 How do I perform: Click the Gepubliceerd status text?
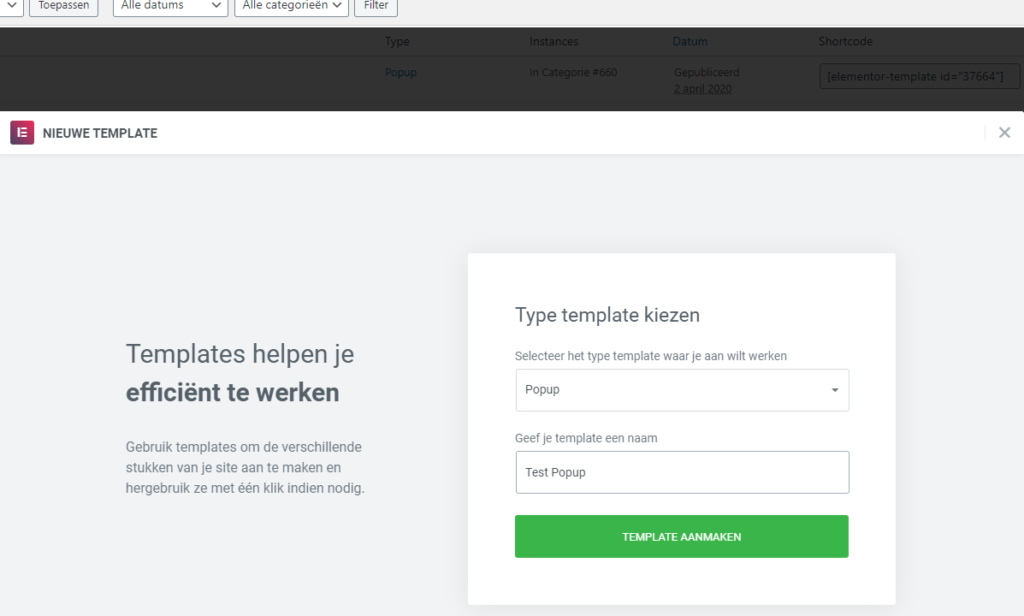[x=707, y=73]
